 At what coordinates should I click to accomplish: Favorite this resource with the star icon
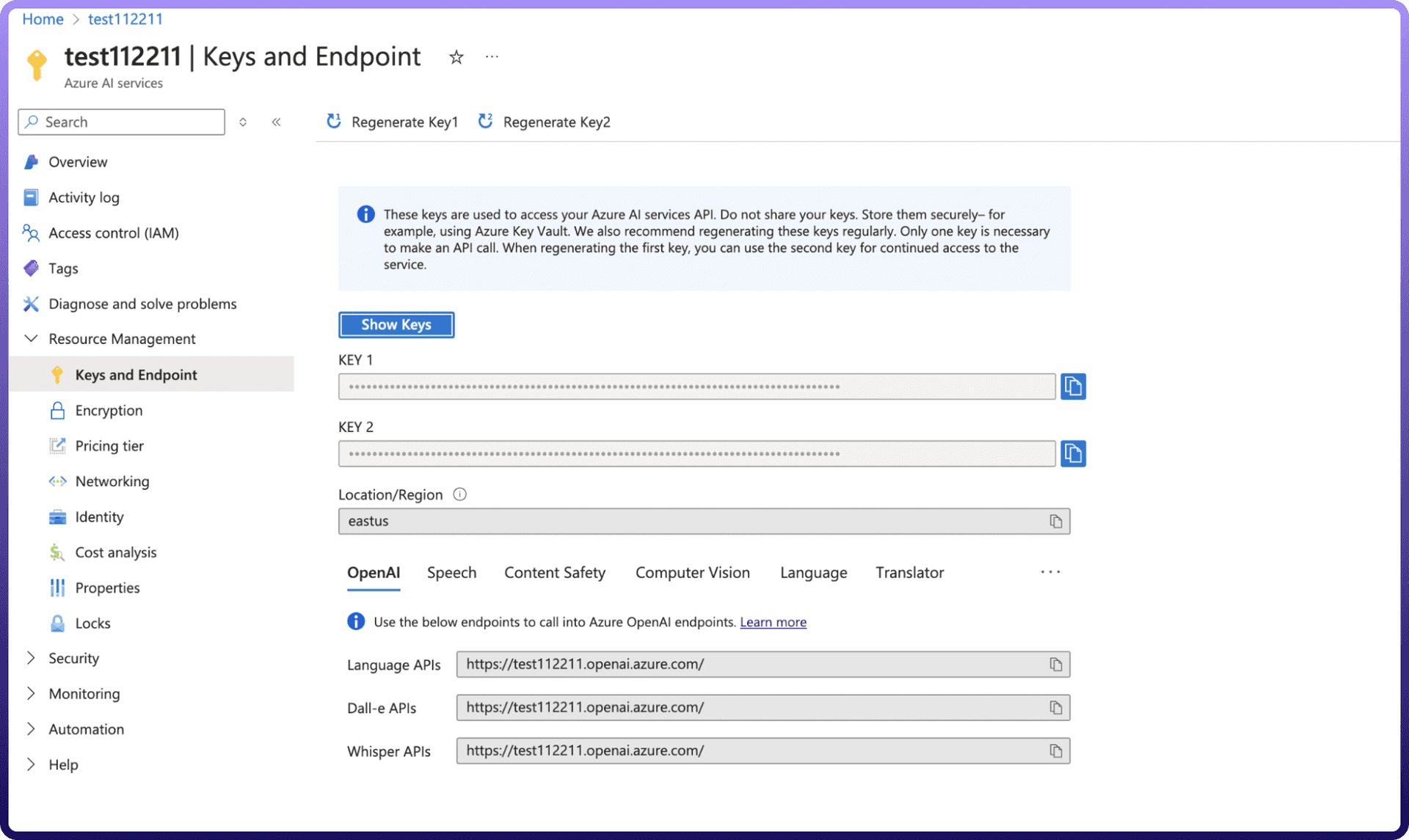[x=456, y=57]
